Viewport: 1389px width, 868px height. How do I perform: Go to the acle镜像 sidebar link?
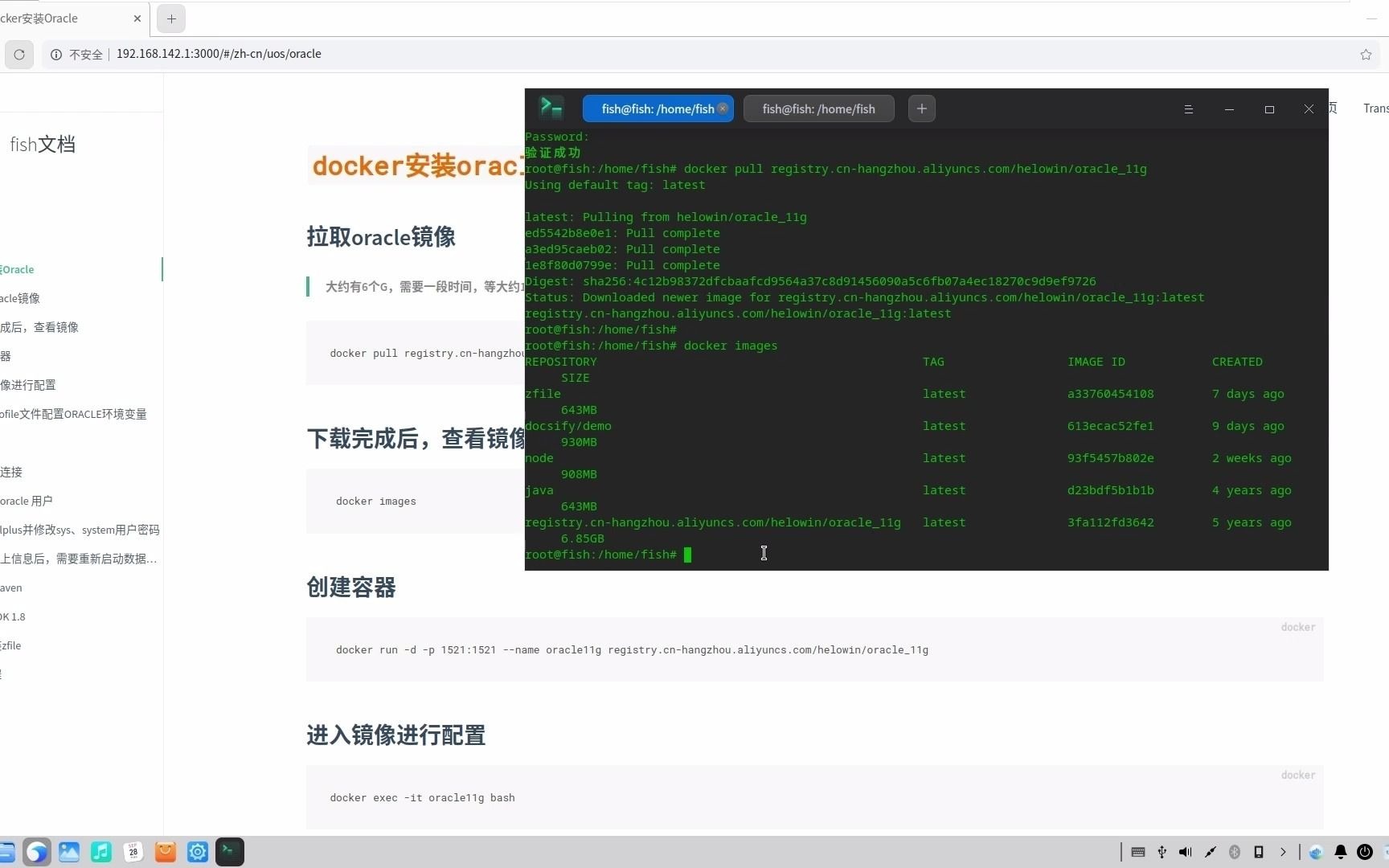tap(20, 298)
